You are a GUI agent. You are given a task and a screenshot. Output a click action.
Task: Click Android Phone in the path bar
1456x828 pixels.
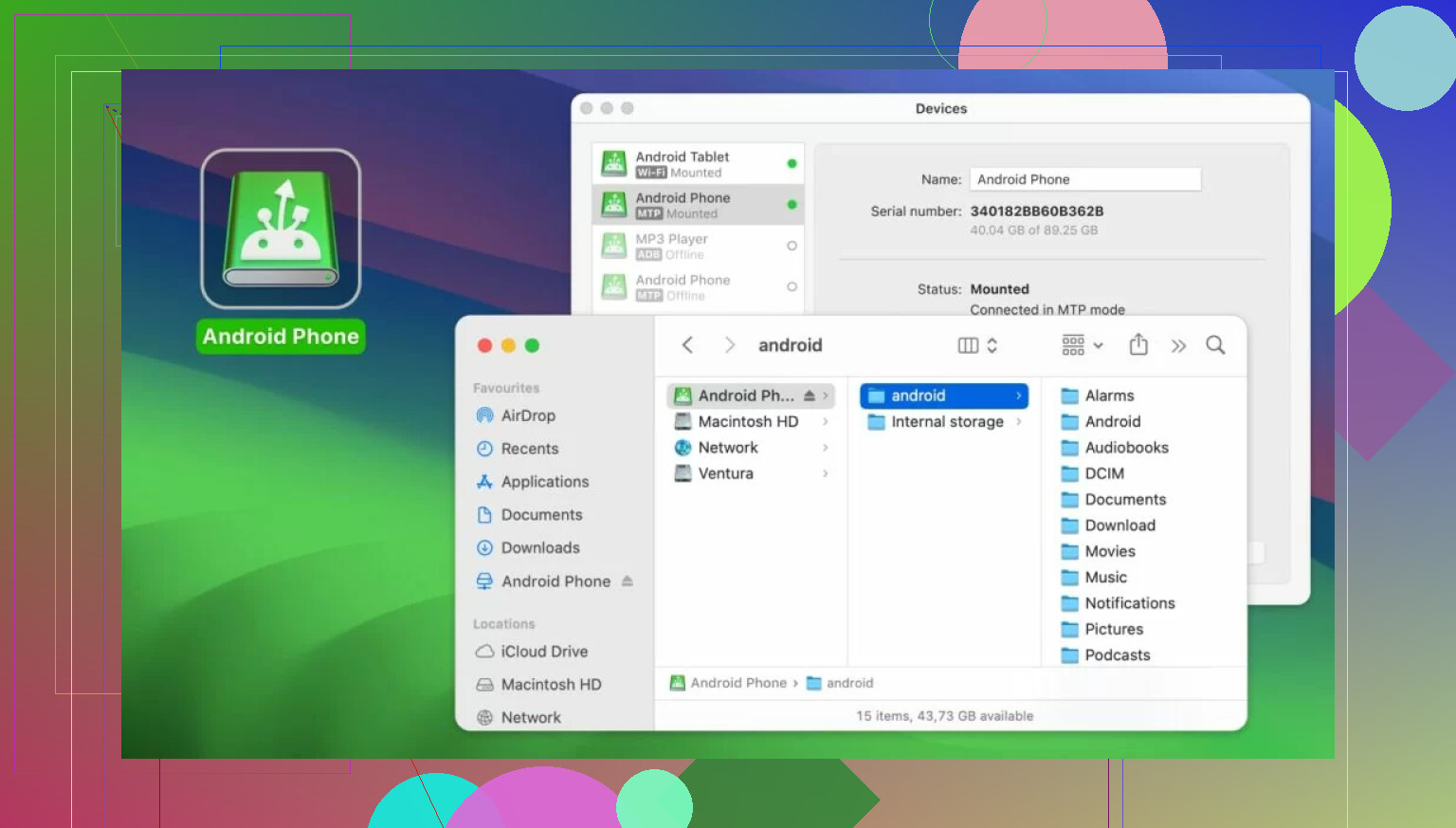click(728, 683)
